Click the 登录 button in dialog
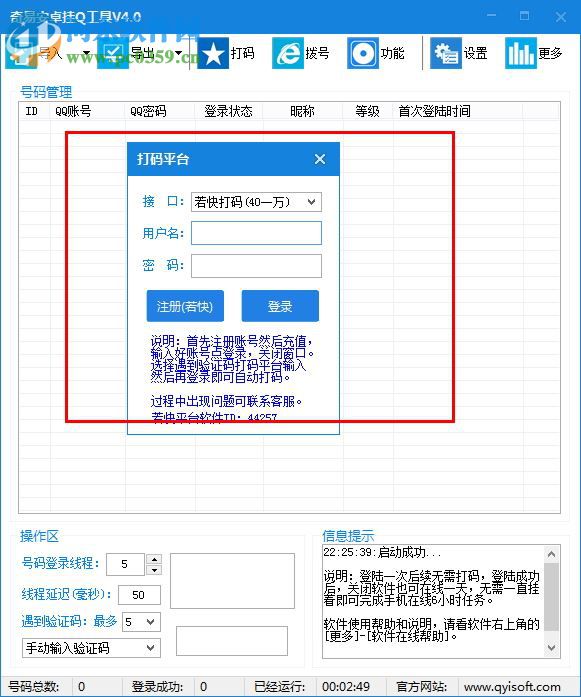 point(280,306)
